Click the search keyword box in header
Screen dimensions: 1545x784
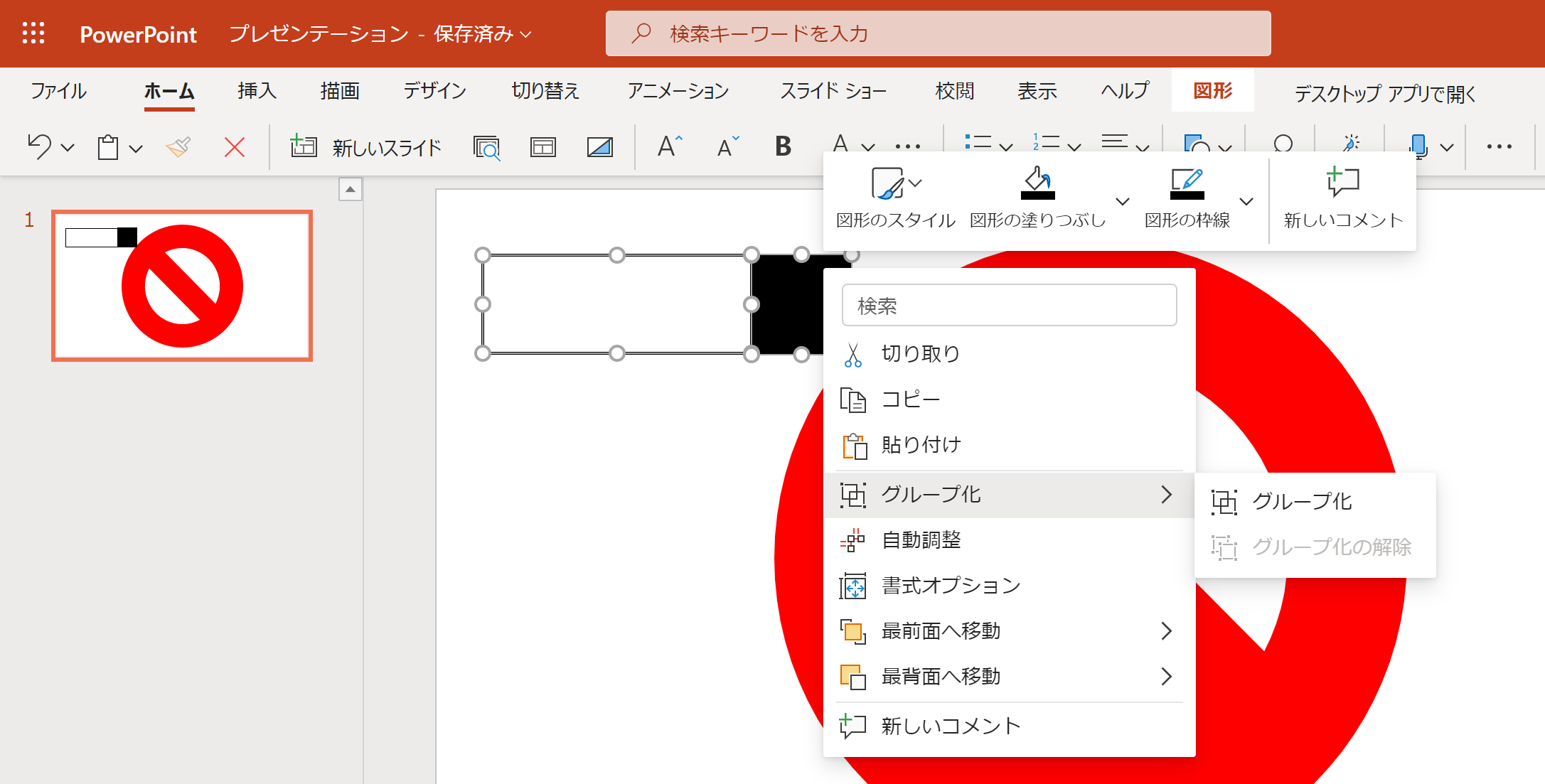click(x=938, y=33)
